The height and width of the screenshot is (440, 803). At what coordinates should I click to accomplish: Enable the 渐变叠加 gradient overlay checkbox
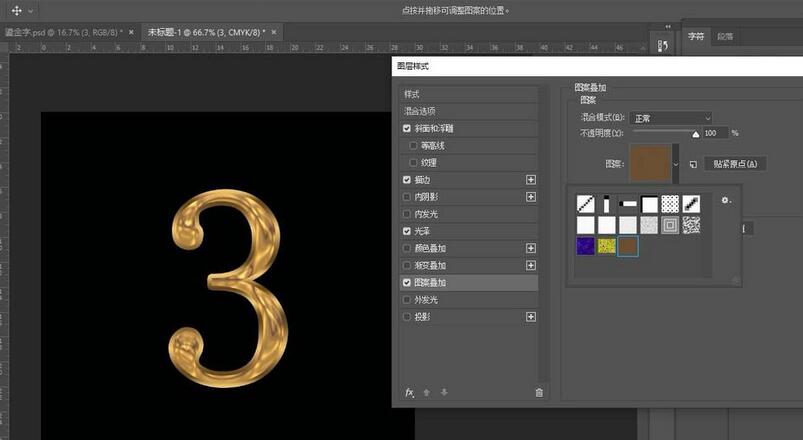[407, 265]
